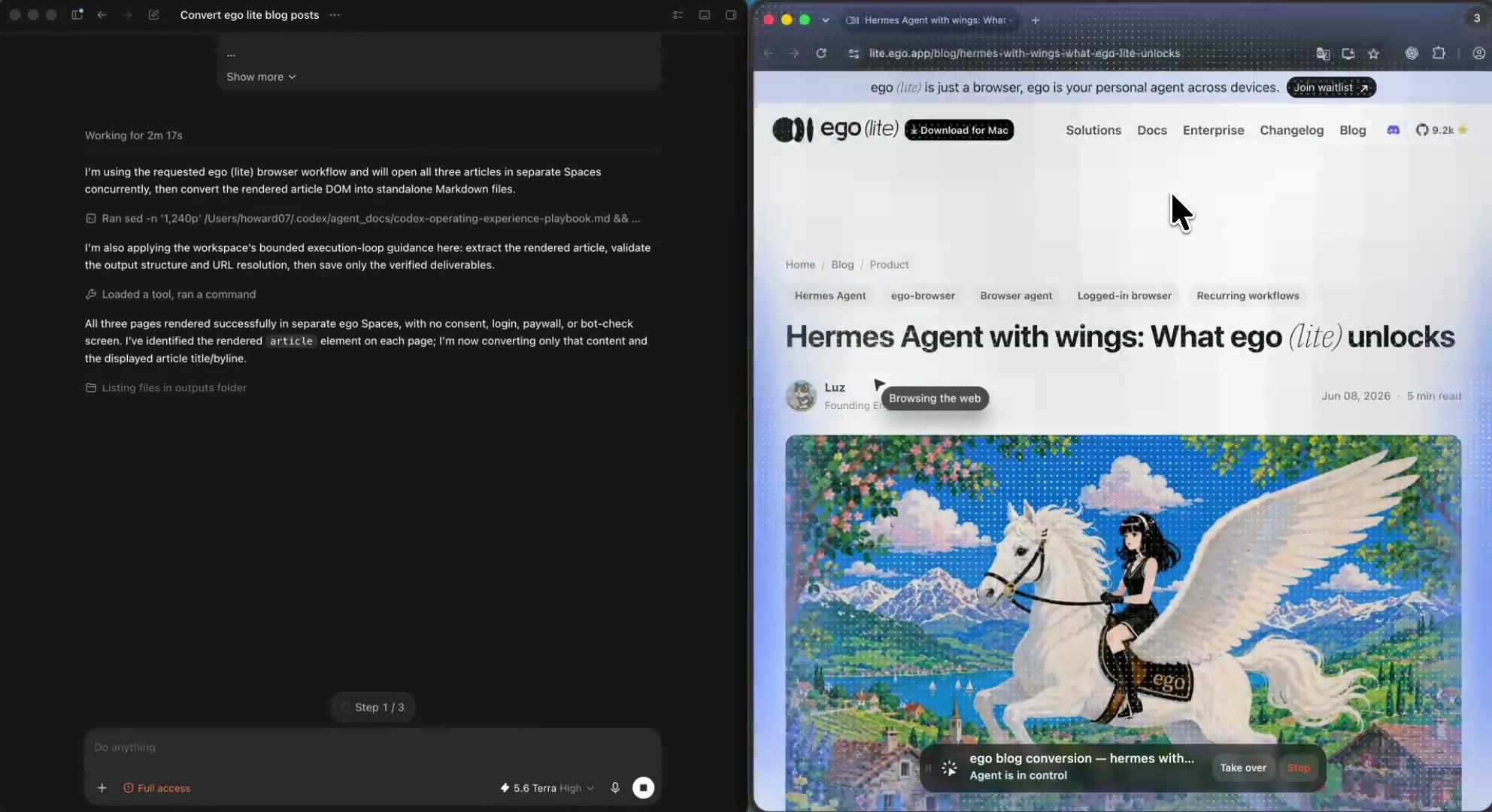Open the Extensions puzzle icon
Screen dimensions: 1492x812
coord(1439,53)
